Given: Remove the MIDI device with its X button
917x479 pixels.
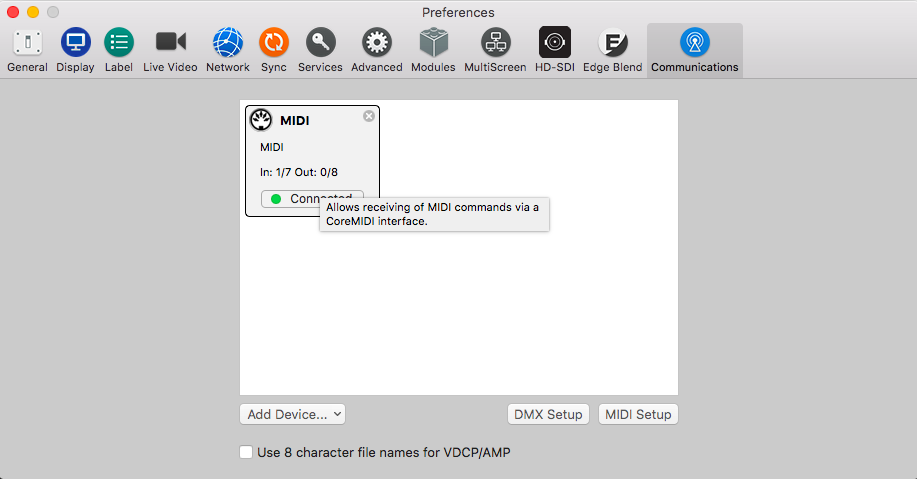Looking at the screenshot, I should 369,116.
